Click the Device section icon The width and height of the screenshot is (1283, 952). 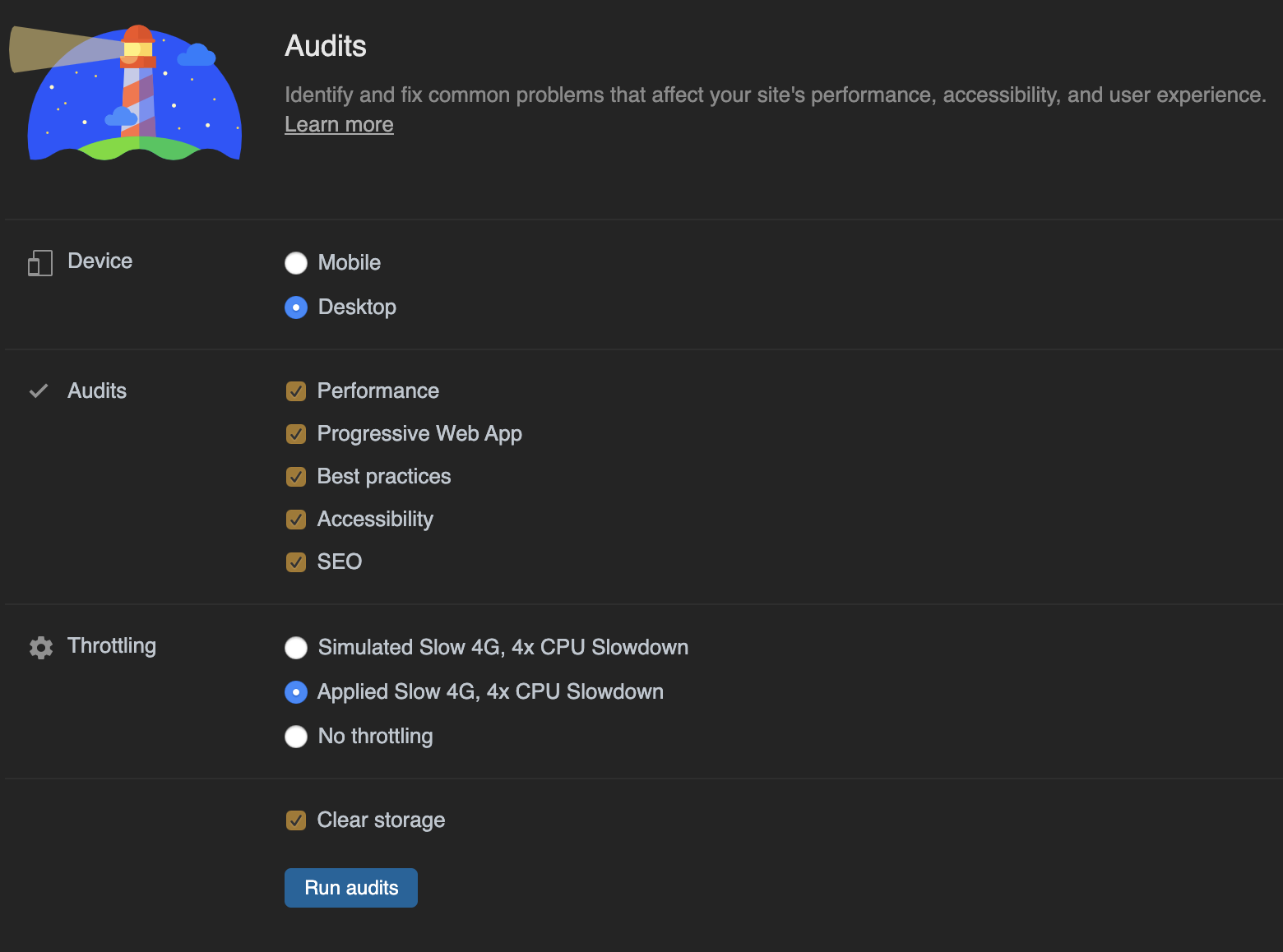(39, 261)
